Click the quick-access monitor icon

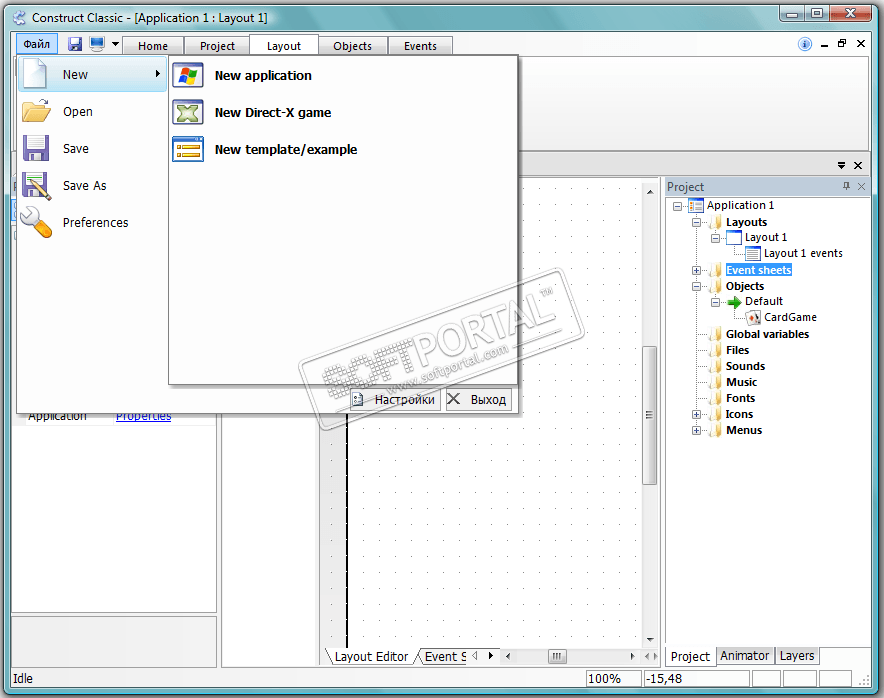(97, 44)
